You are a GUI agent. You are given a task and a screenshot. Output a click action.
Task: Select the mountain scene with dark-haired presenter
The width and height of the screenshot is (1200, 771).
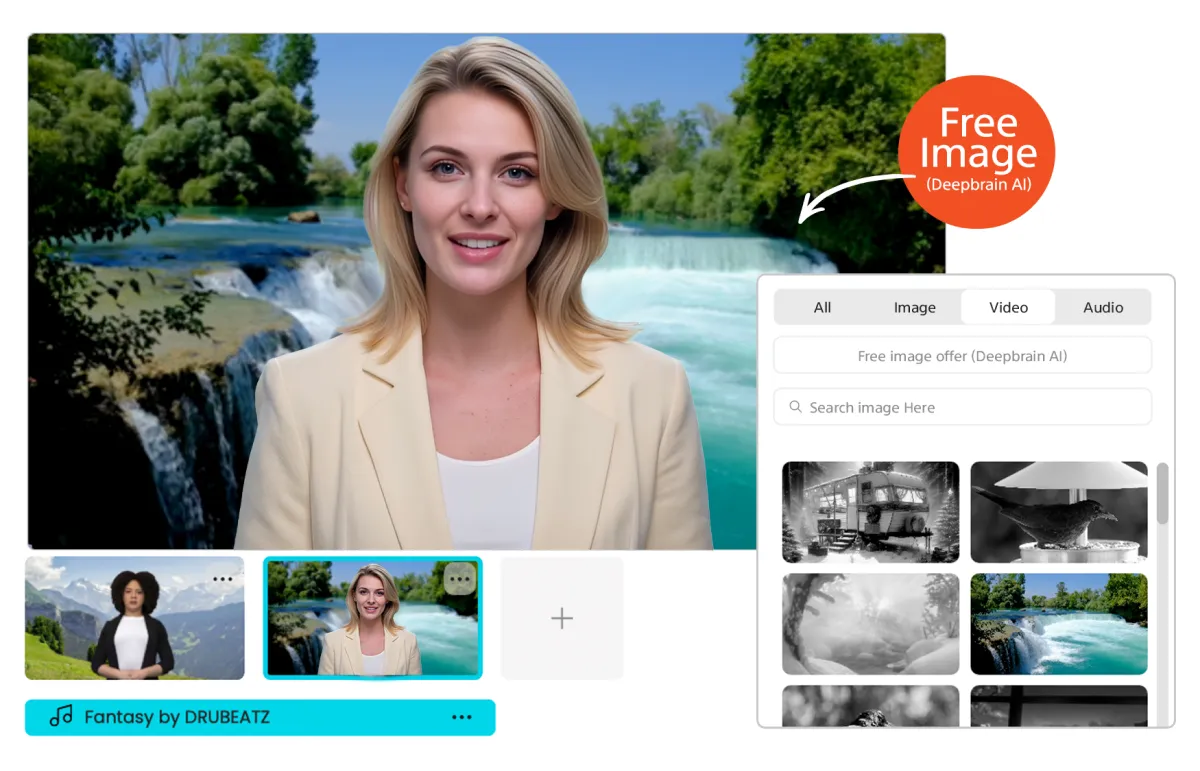click(x=135, y=618)
